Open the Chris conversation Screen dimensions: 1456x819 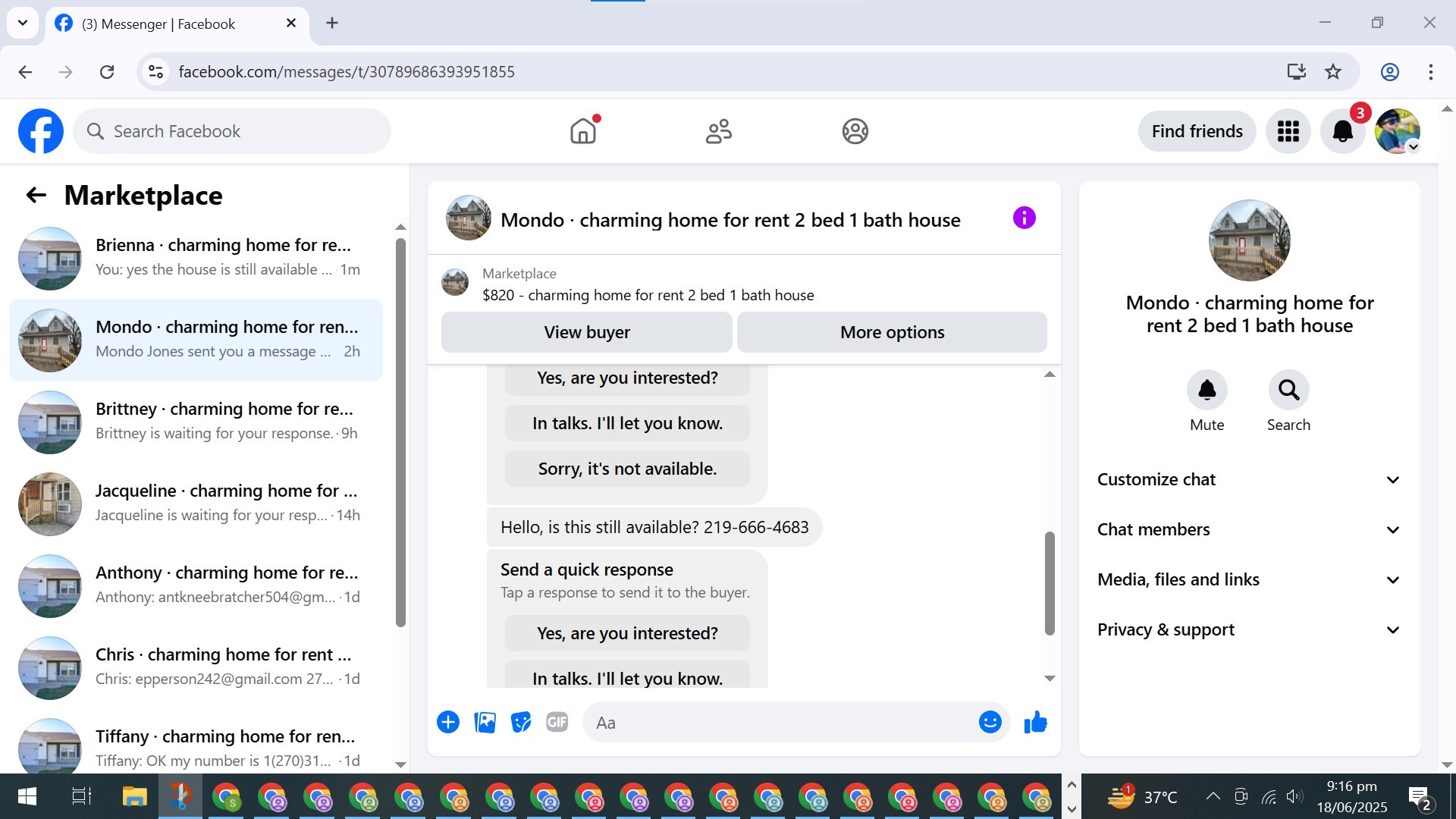click(196, 668)
